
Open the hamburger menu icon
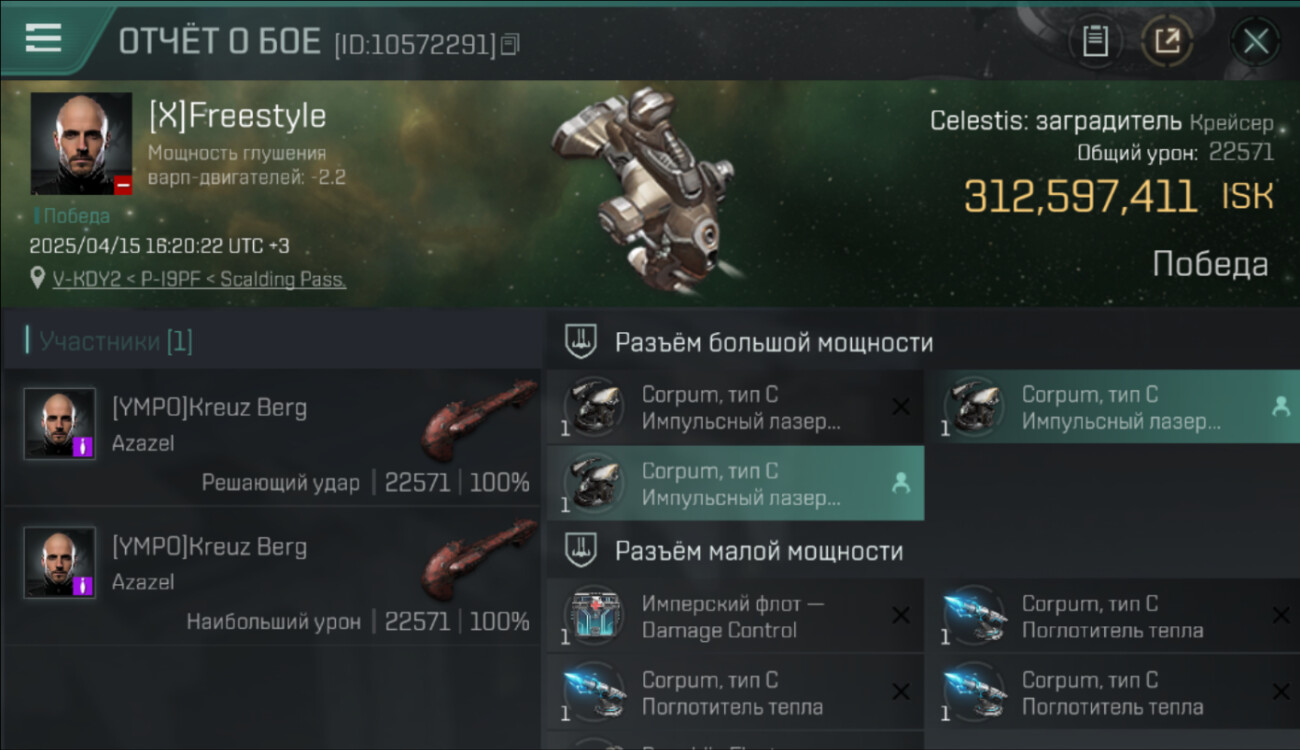point(43,38)
